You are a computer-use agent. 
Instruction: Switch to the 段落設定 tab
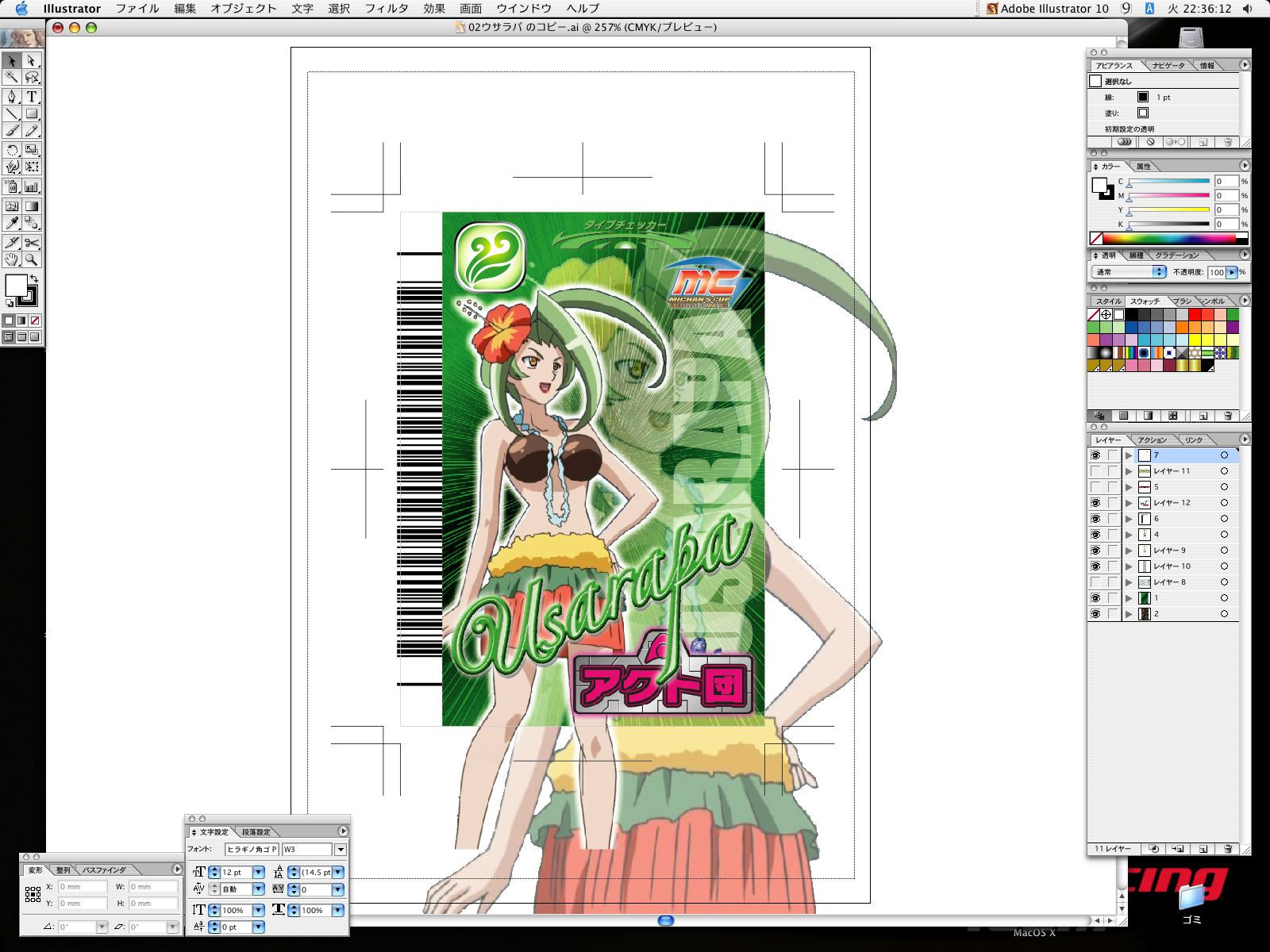pos(256,832)
